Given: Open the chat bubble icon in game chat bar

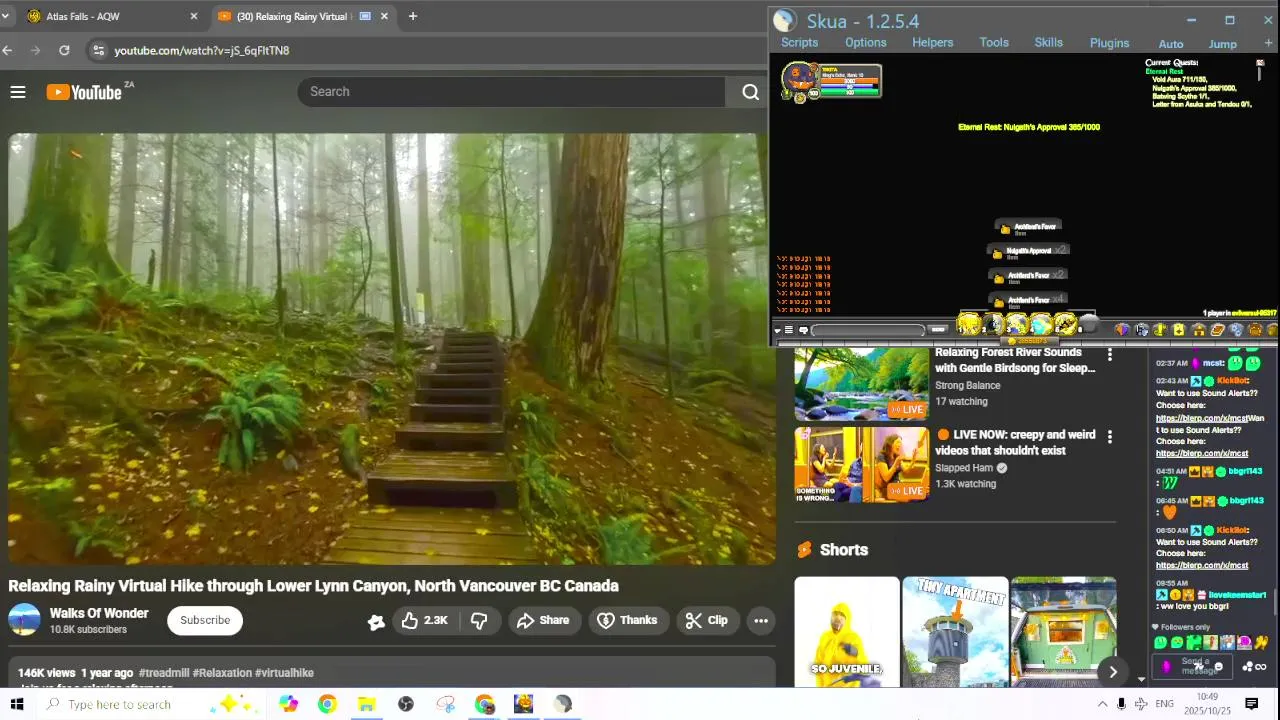Looking at the screenshot, I should (x=804, y=330).
